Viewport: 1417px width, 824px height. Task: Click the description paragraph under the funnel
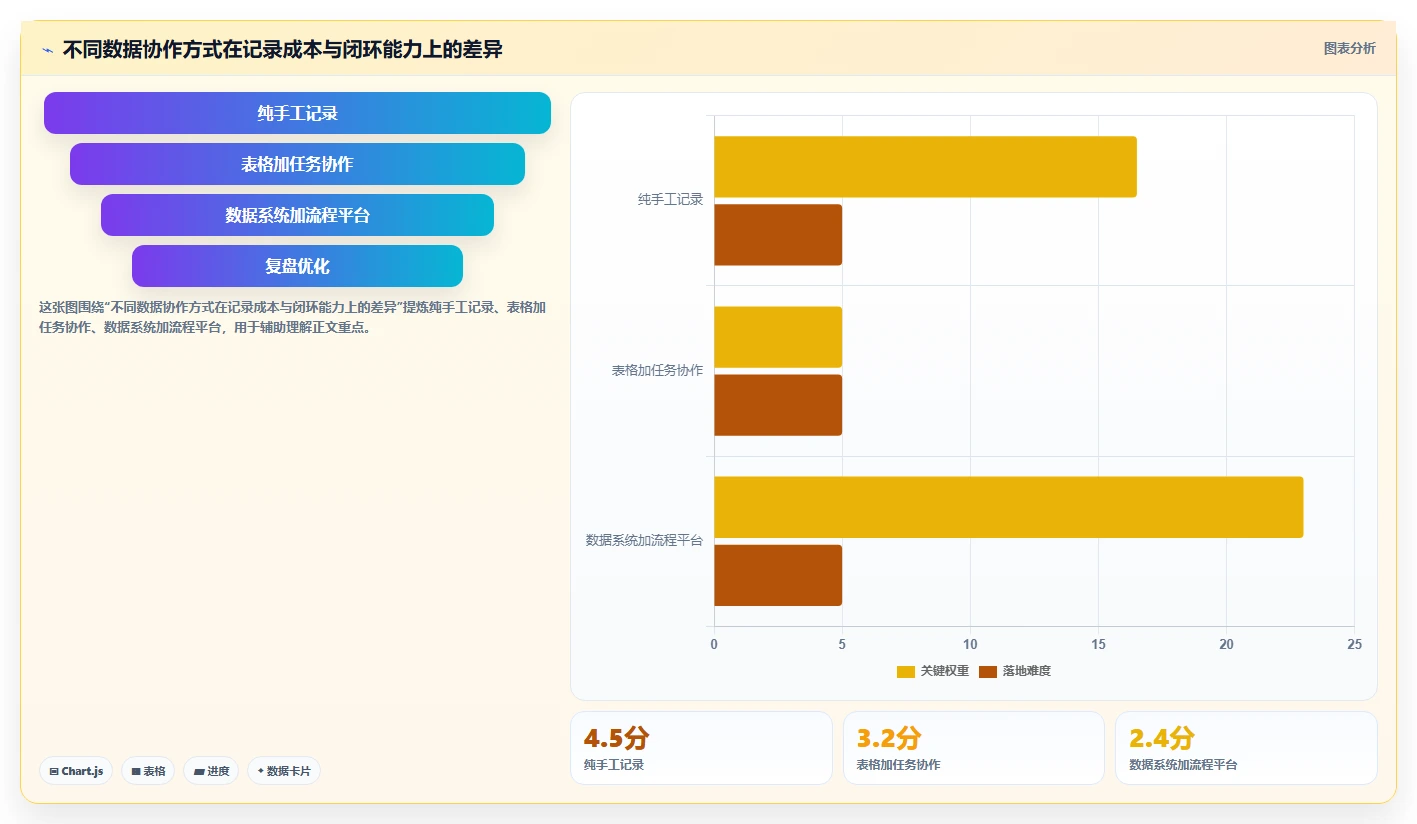click(292, 317)
